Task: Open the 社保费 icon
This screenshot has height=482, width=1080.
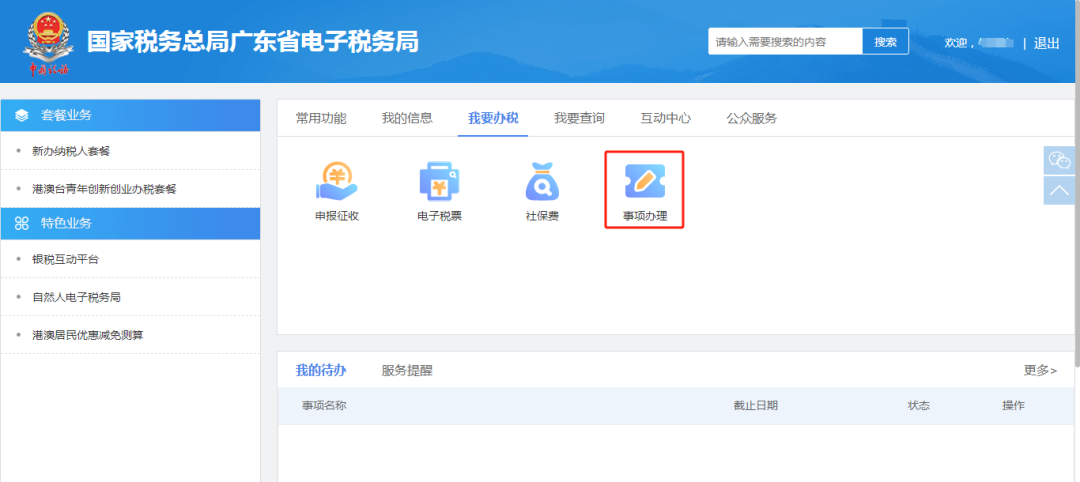Action: point(542,192)
